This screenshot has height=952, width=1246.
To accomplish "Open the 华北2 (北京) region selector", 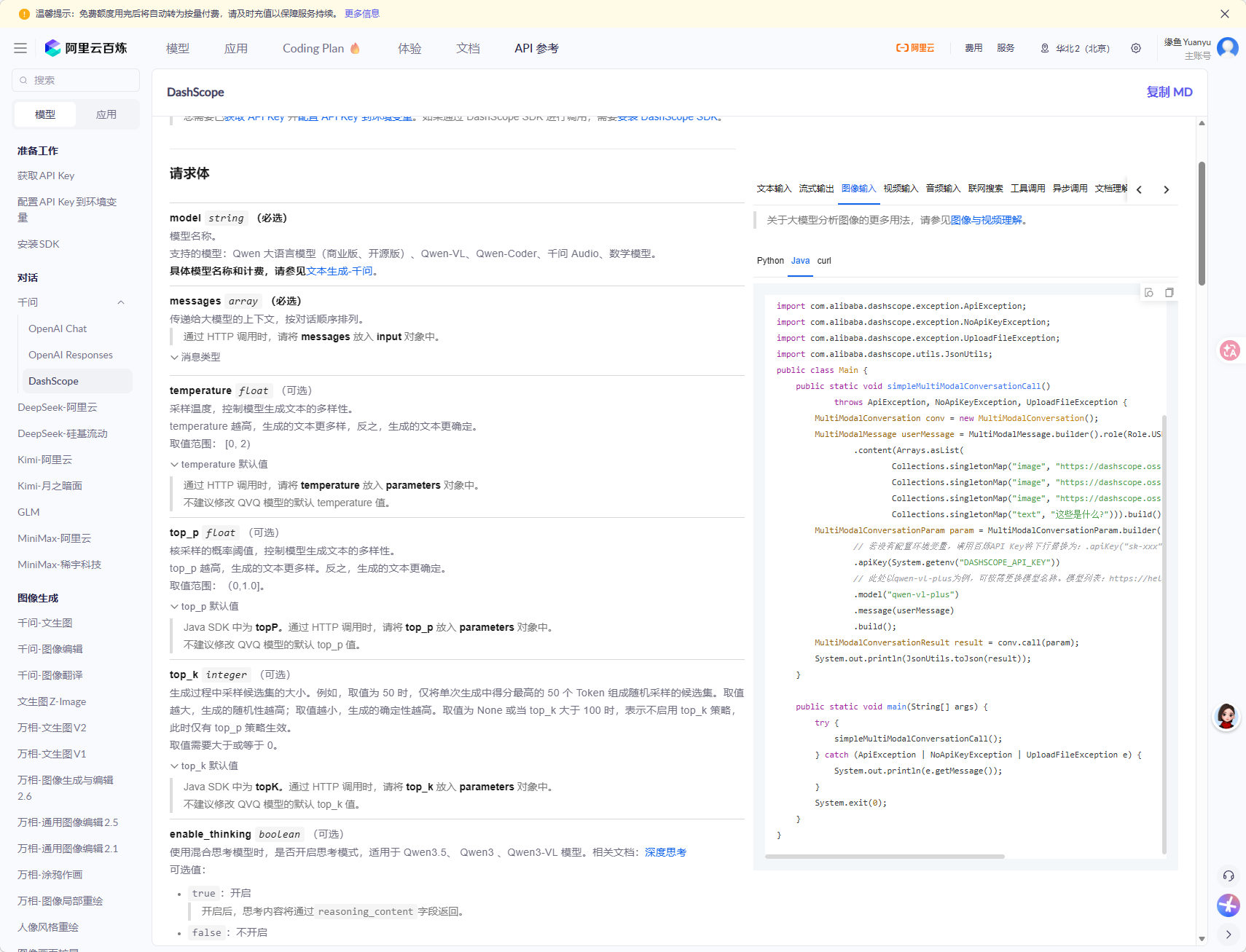I will [x=1075, y=48].
